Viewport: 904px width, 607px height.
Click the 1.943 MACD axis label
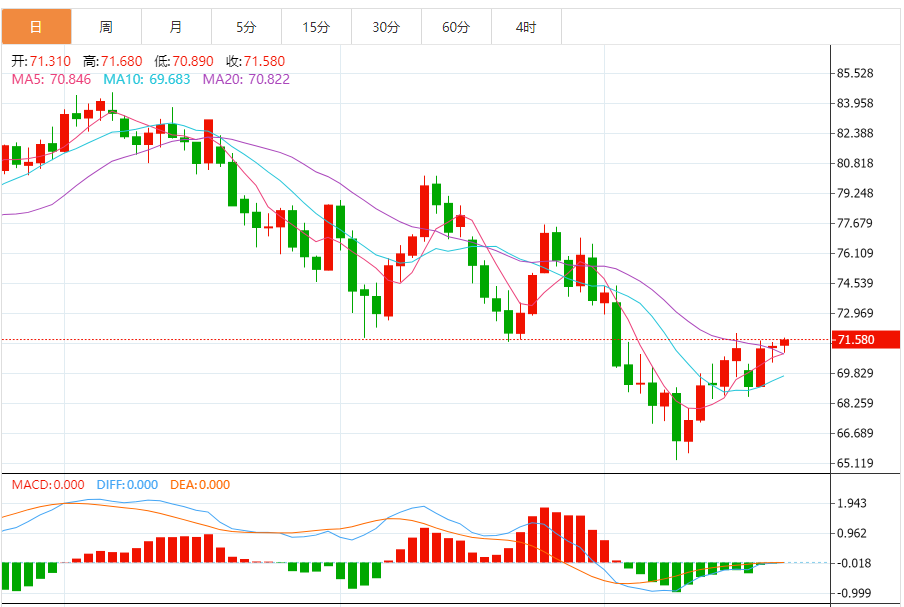click(852, 503)
